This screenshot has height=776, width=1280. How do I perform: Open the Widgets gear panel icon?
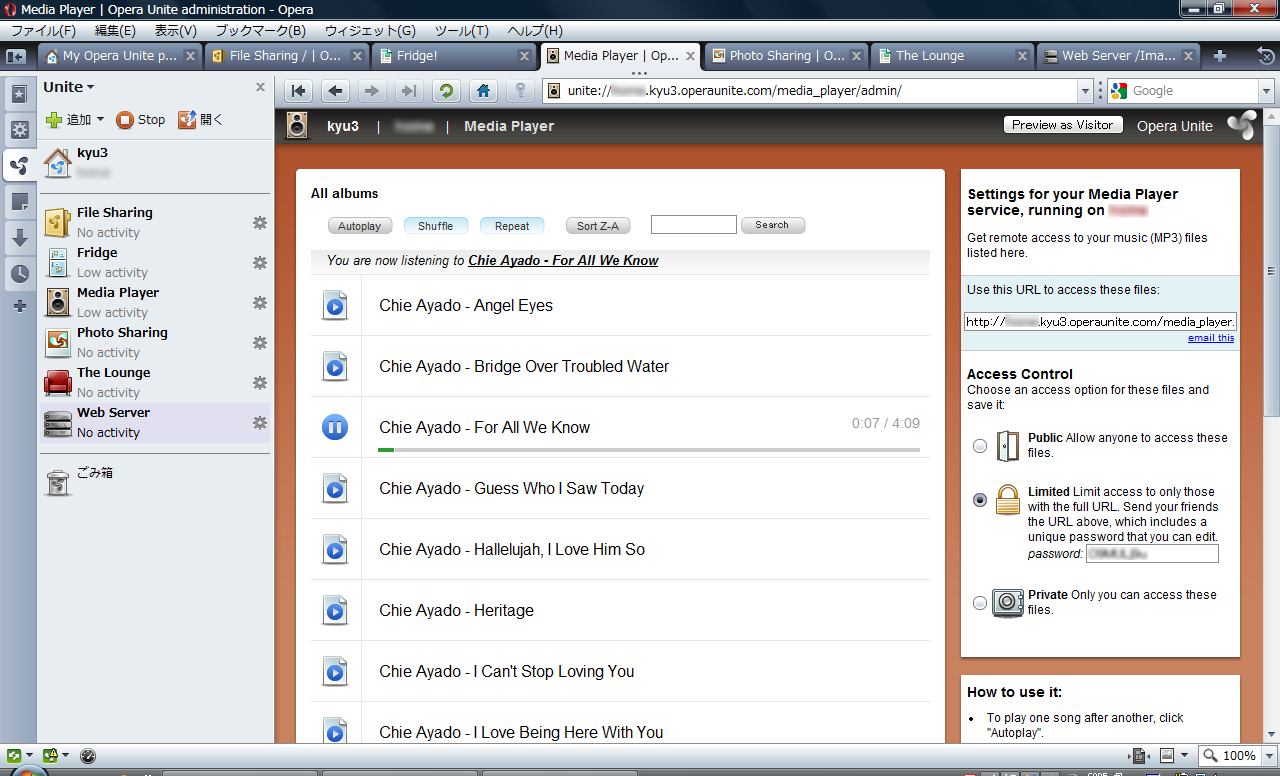coord(19,129)
